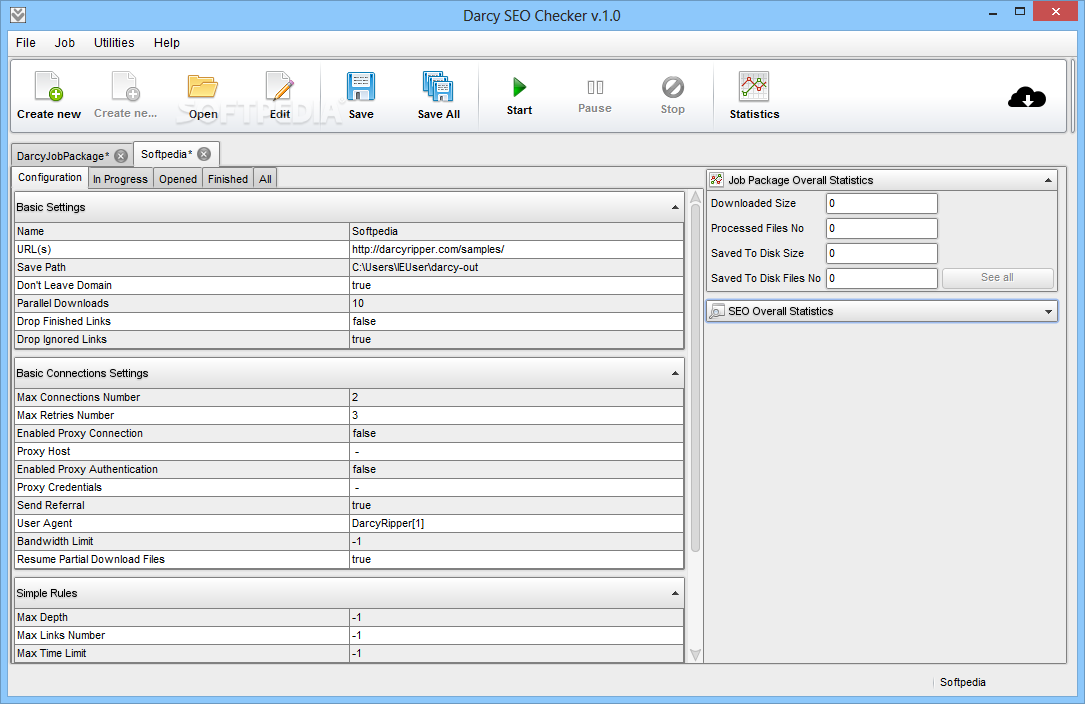Viewport: 1085px width, 704px height.
Task: Open the Help menu
Action: click(167, 42)
